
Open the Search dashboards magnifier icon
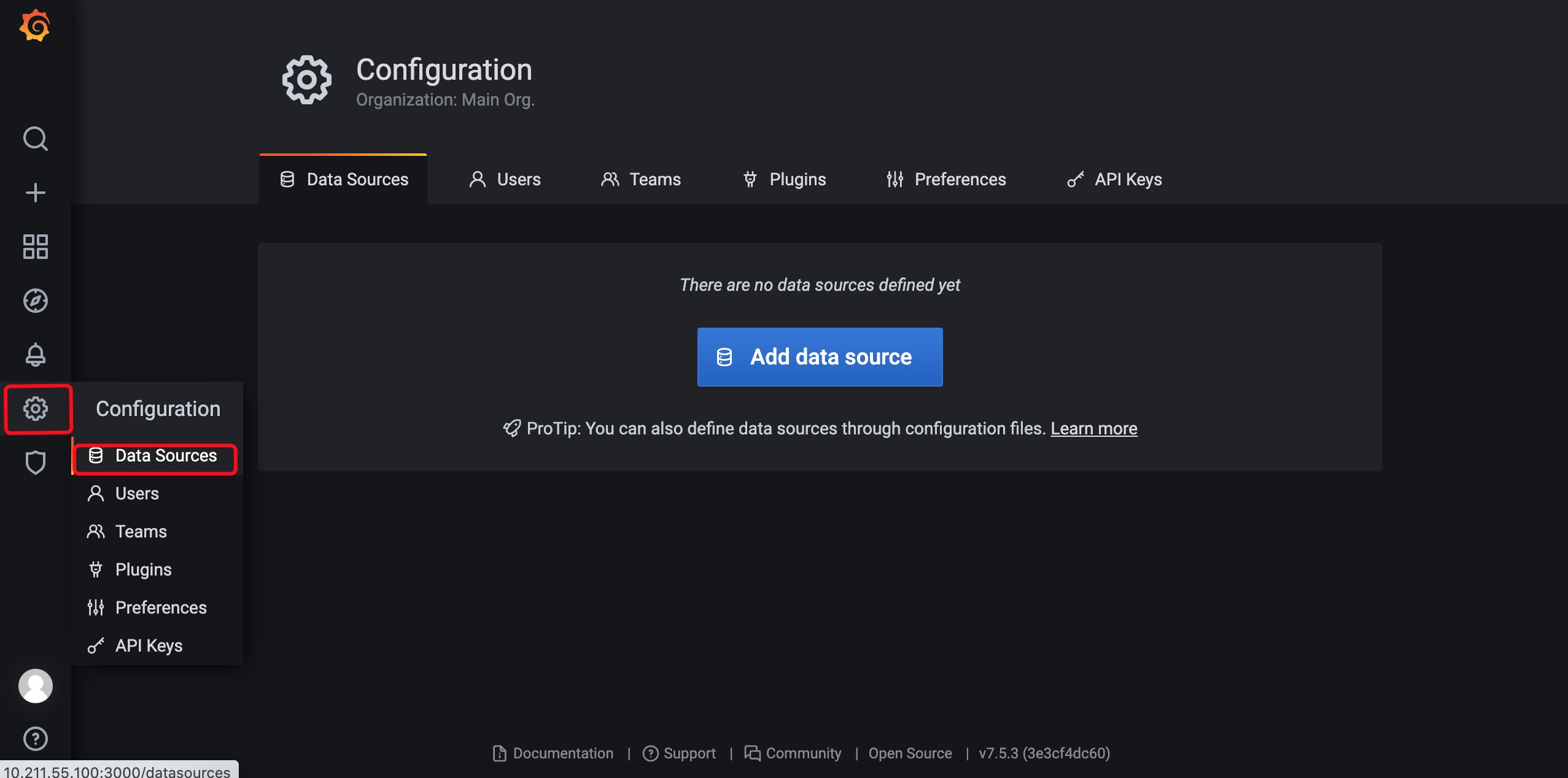pos(35,139)
